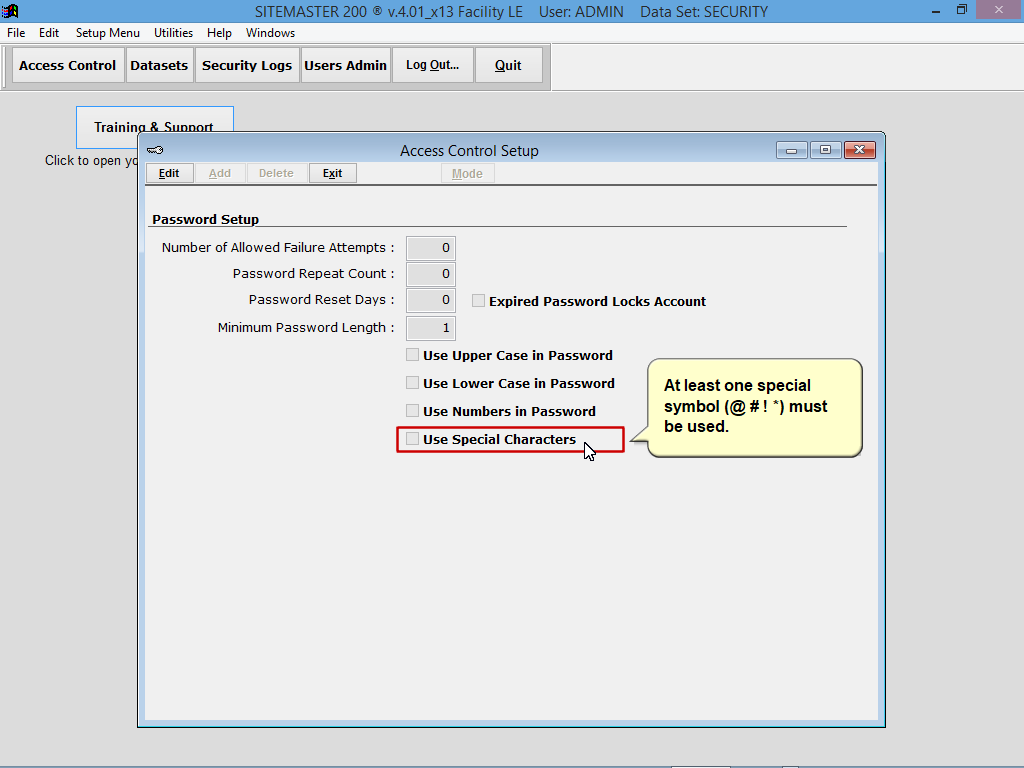Click the 'Password Reset Days :' label
Image resolution: width=1024 pixels, height=768 pixels.
pyautogui.click(x=321, y=300)
